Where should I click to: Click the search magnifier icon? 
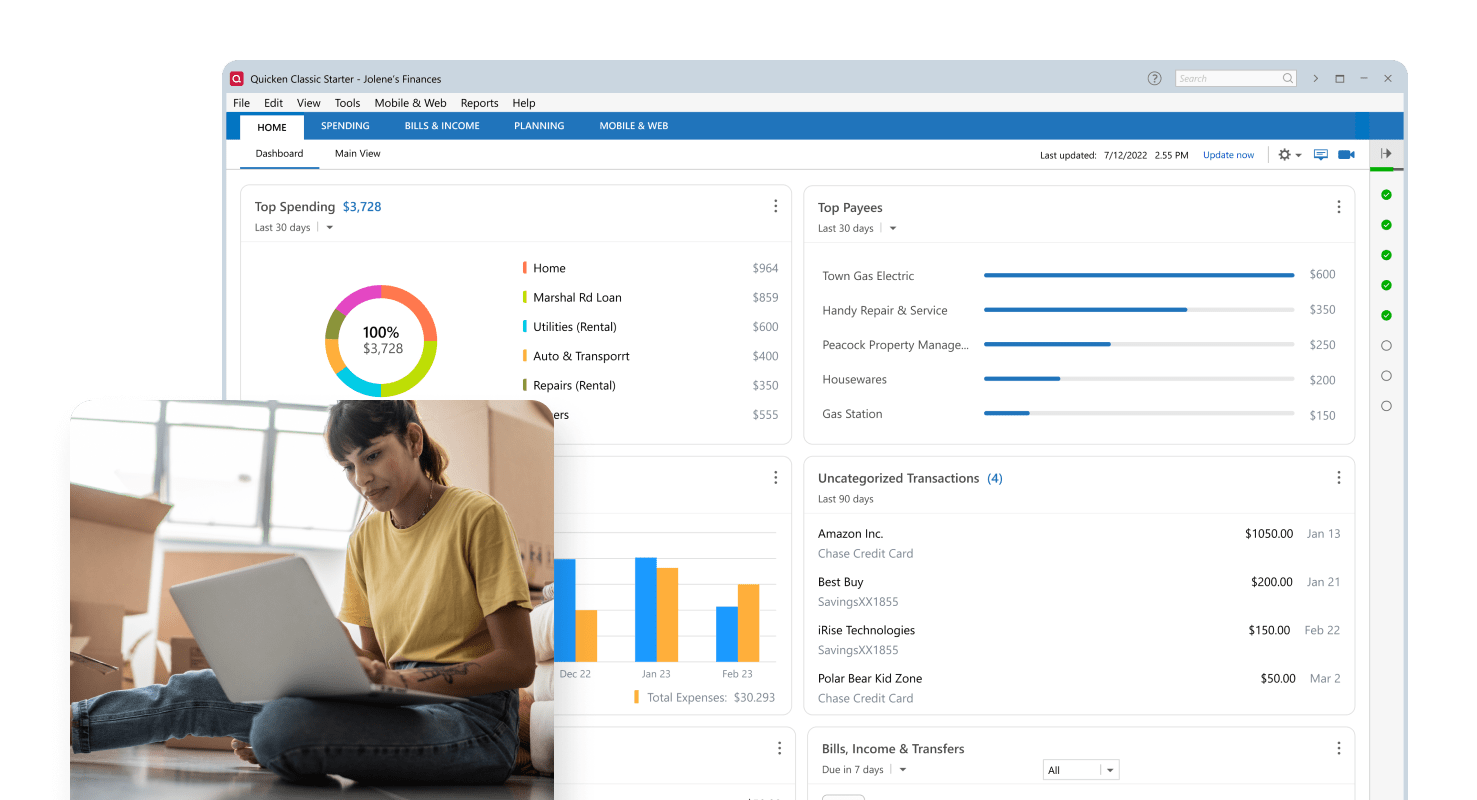[1287, 78]
